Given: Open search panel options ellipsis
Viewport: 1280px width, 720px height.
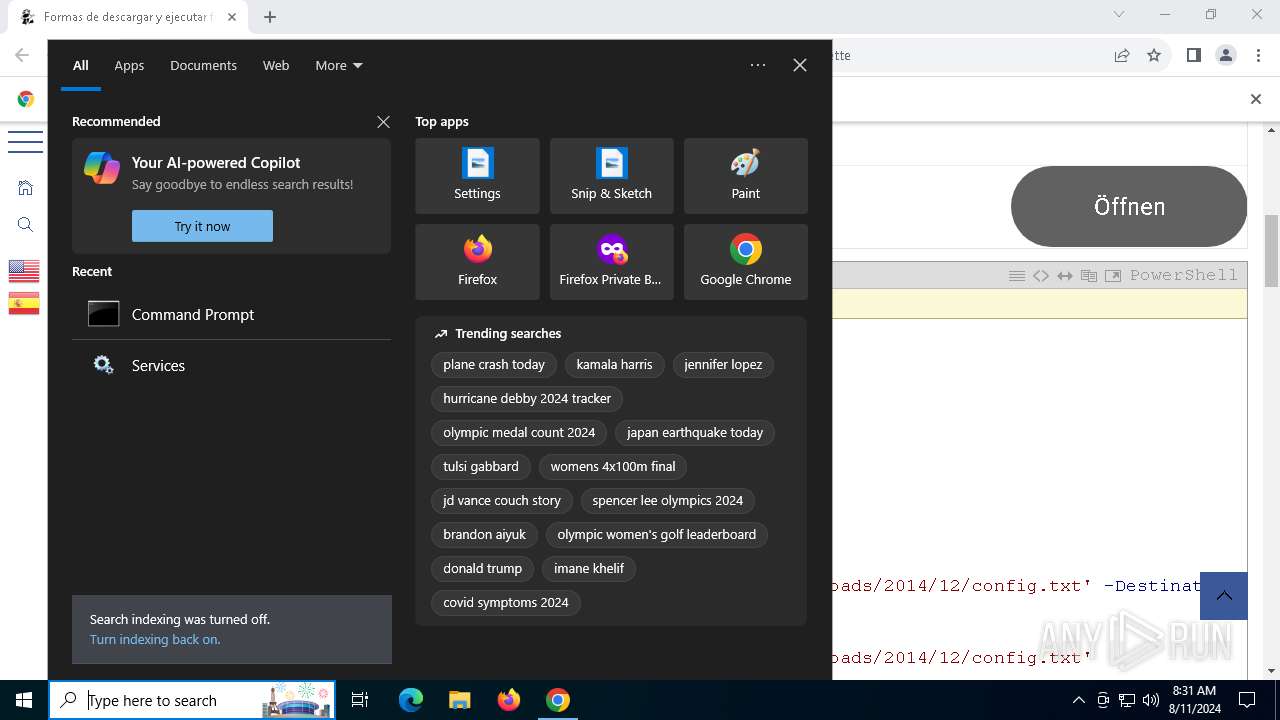Looking at the screenshot, I should [758, 65].
